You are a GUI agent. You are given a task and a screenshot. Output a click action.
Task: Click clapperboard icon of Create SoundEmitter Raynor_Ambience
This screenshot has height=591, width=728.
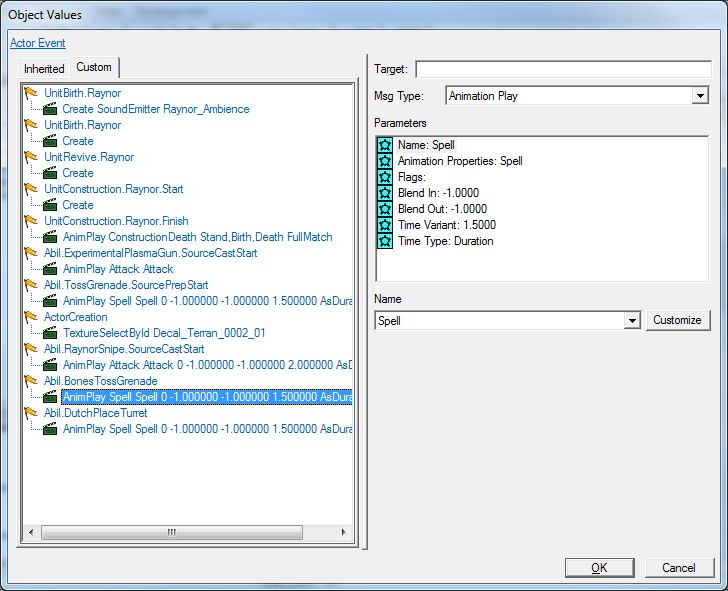click(x=50, y=109)
